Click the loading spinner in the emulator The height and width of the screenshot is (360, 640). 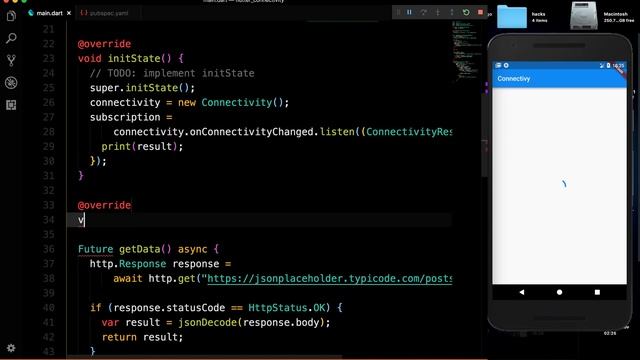[x=564, y=184]
